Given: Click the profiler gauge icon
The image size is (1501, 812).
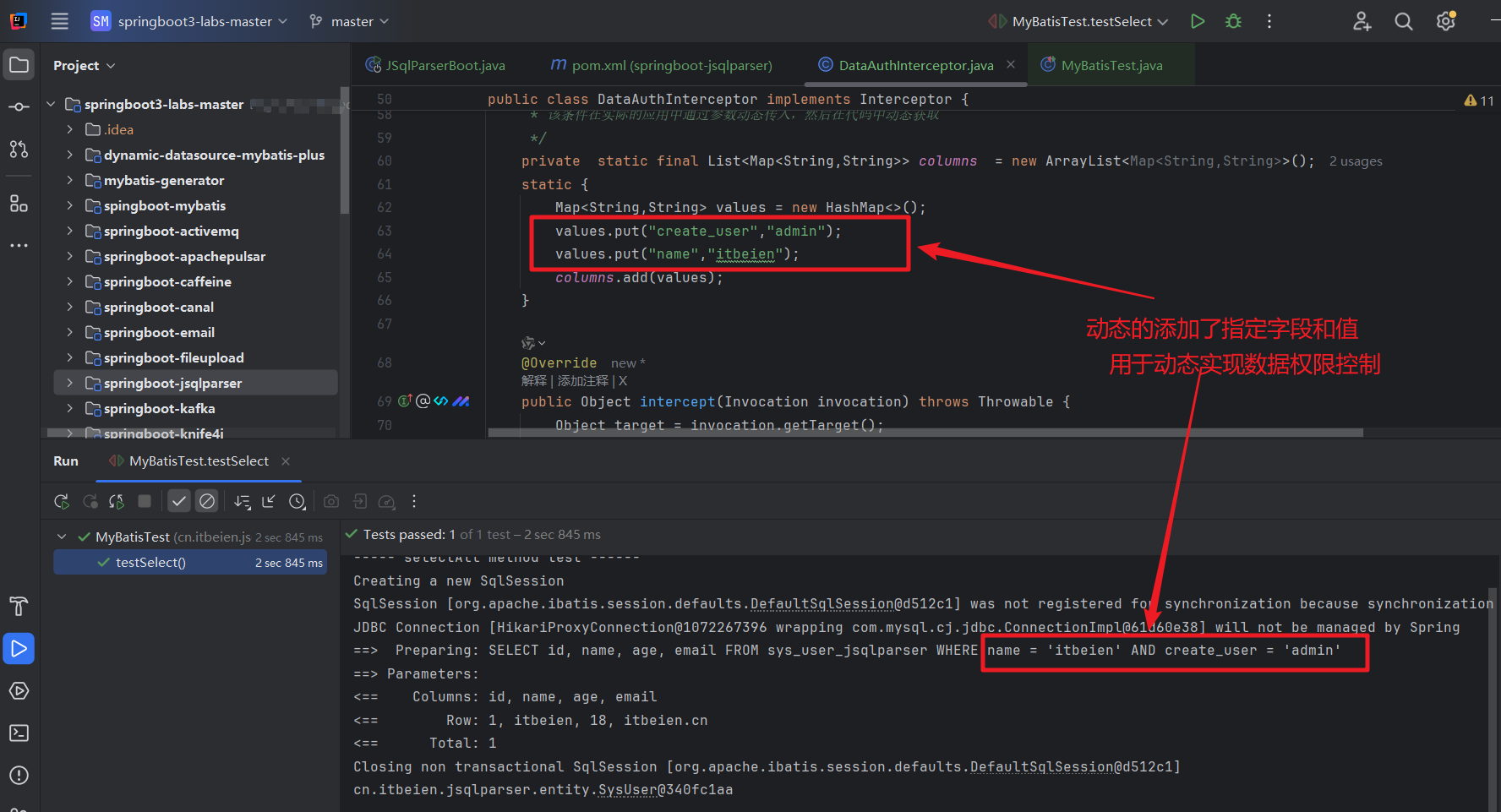Looking at the screenshot, I should coord(387,501).
